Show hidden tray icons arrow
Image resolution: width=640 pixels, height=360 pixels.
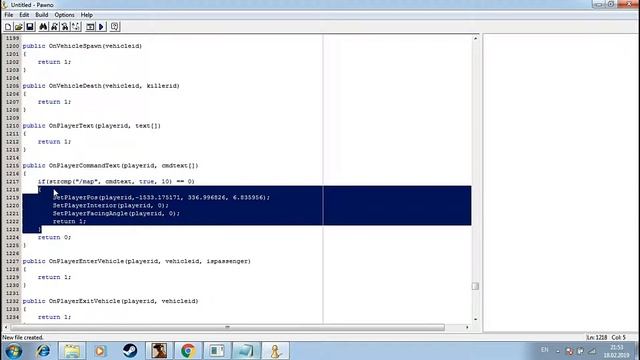tap(558, 351)
